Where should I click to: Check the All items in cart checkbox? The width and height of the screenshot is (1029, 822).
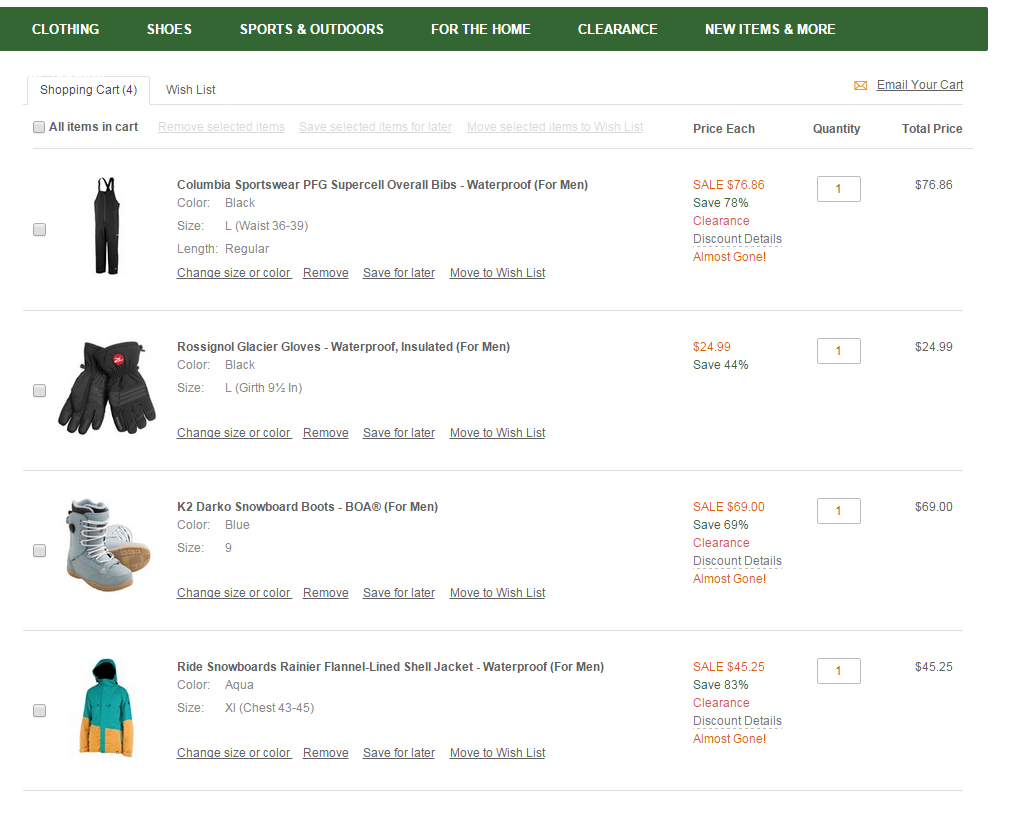[x=39, y=127]
